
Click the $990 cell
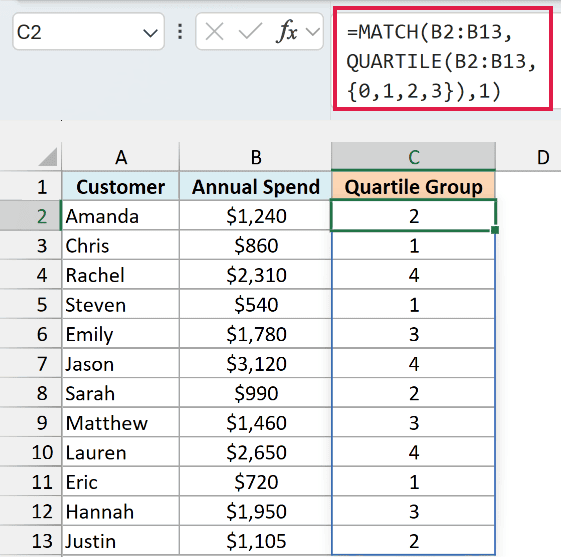255,393
